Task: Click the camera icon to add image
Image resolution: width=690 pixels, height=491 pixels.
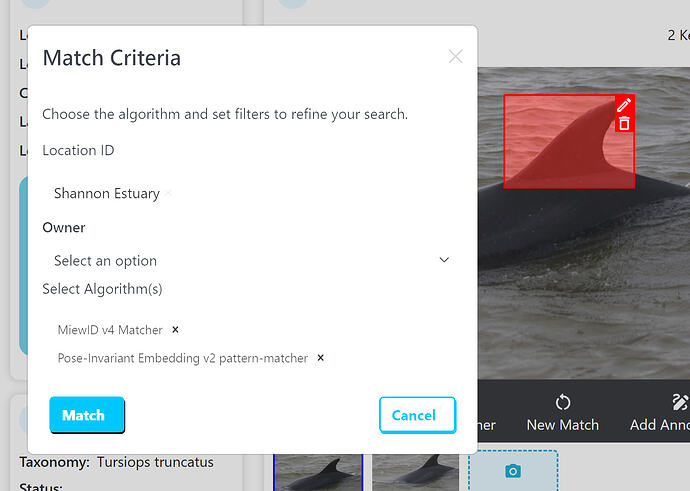Action: tap(513, 471)
